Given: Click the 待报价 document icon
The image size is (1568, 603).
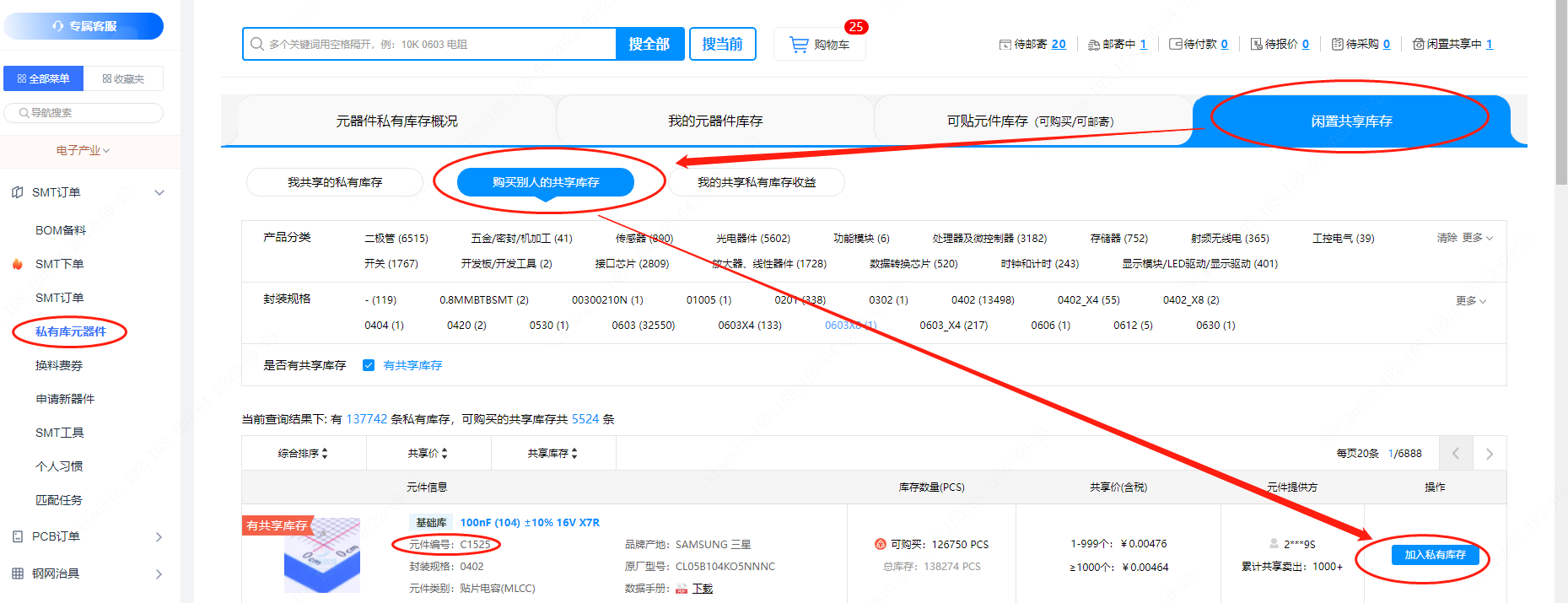Looking at the screenshot, I should 1256,45.
